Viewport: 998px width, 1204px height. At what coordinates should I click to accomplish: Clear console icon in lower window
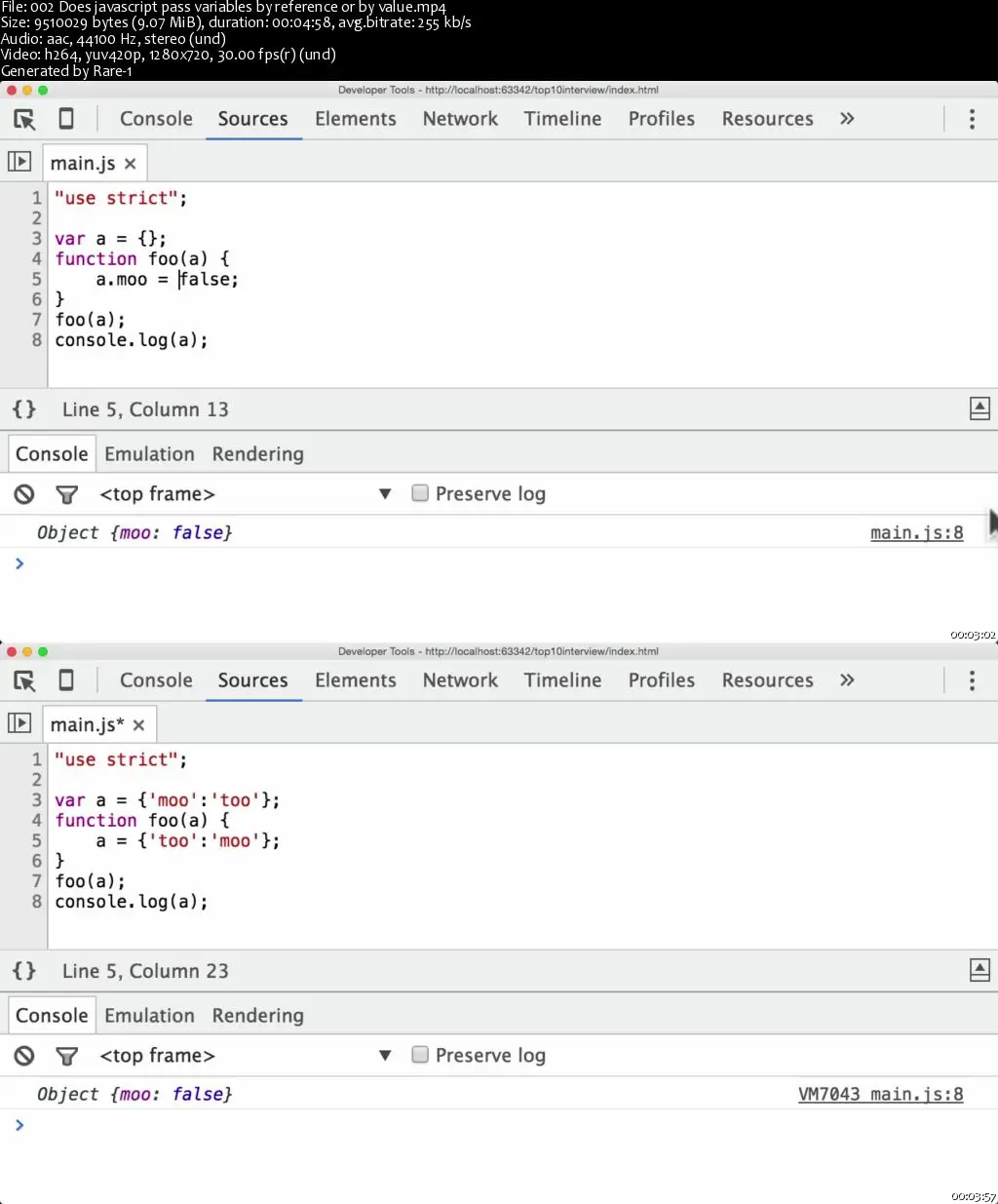pos(24,1056)
